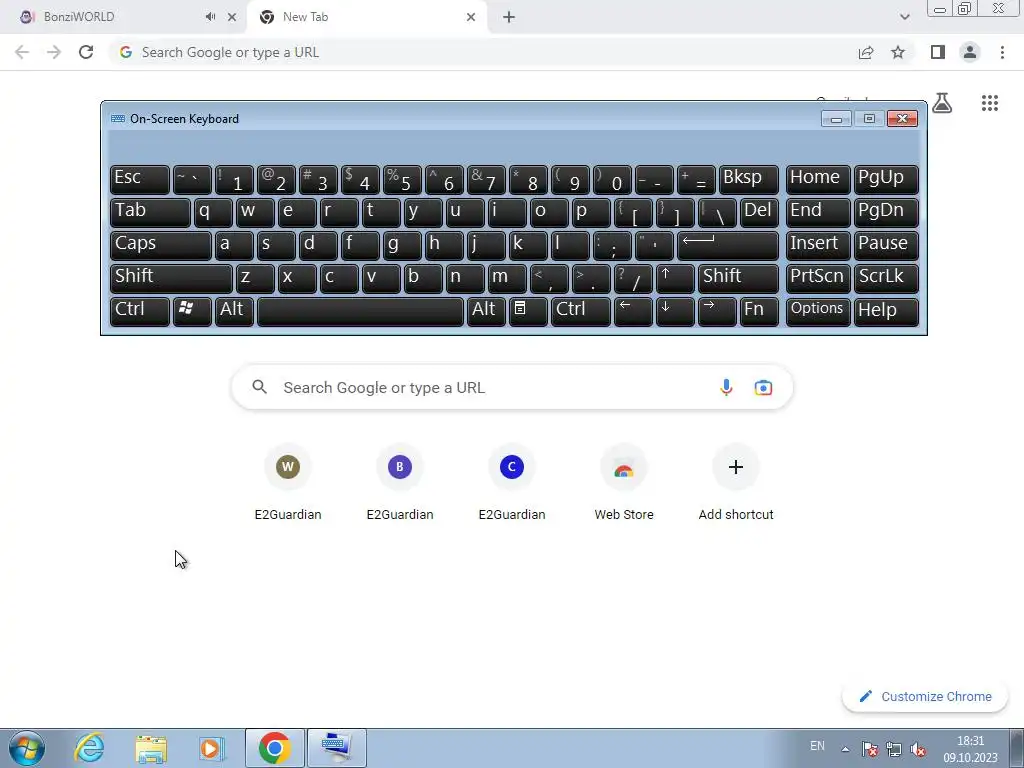Open the Chrome Labs flask icon
The width and height of the screenshot is (1024, 768).
[942, 103]
